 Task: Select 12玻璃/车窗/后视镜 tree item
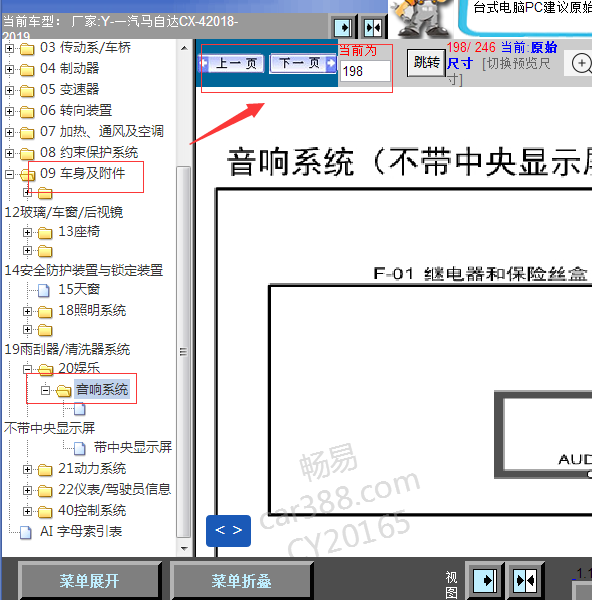[x=64, y=212]
